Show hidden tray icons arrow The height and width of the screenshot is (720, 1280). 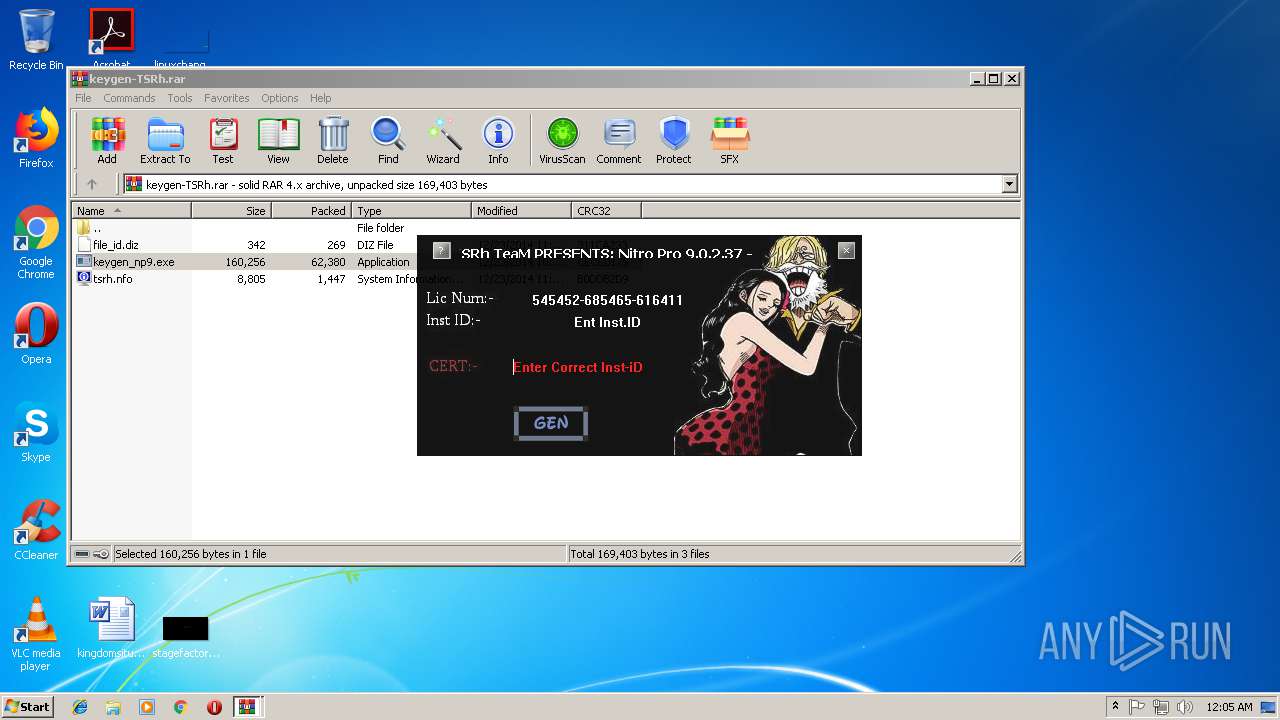[1115, 706]
